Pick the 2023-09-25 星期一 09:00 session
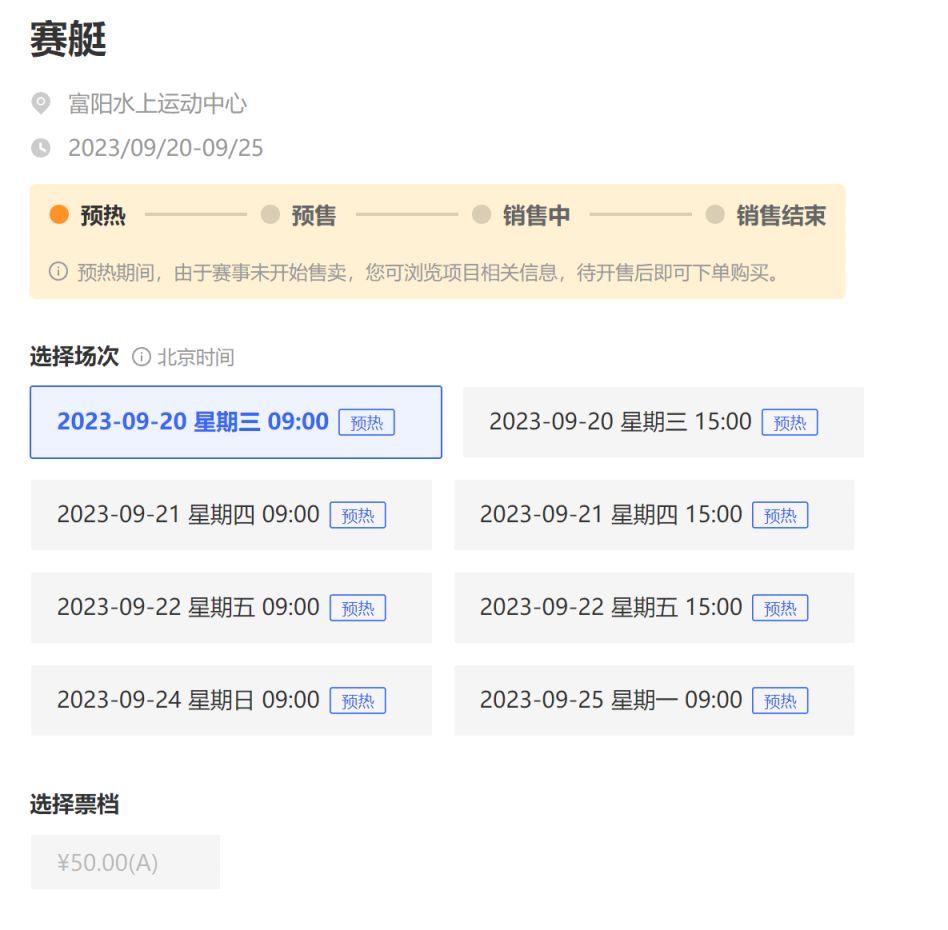Screen dimensions: 948x930 point(654,700)
